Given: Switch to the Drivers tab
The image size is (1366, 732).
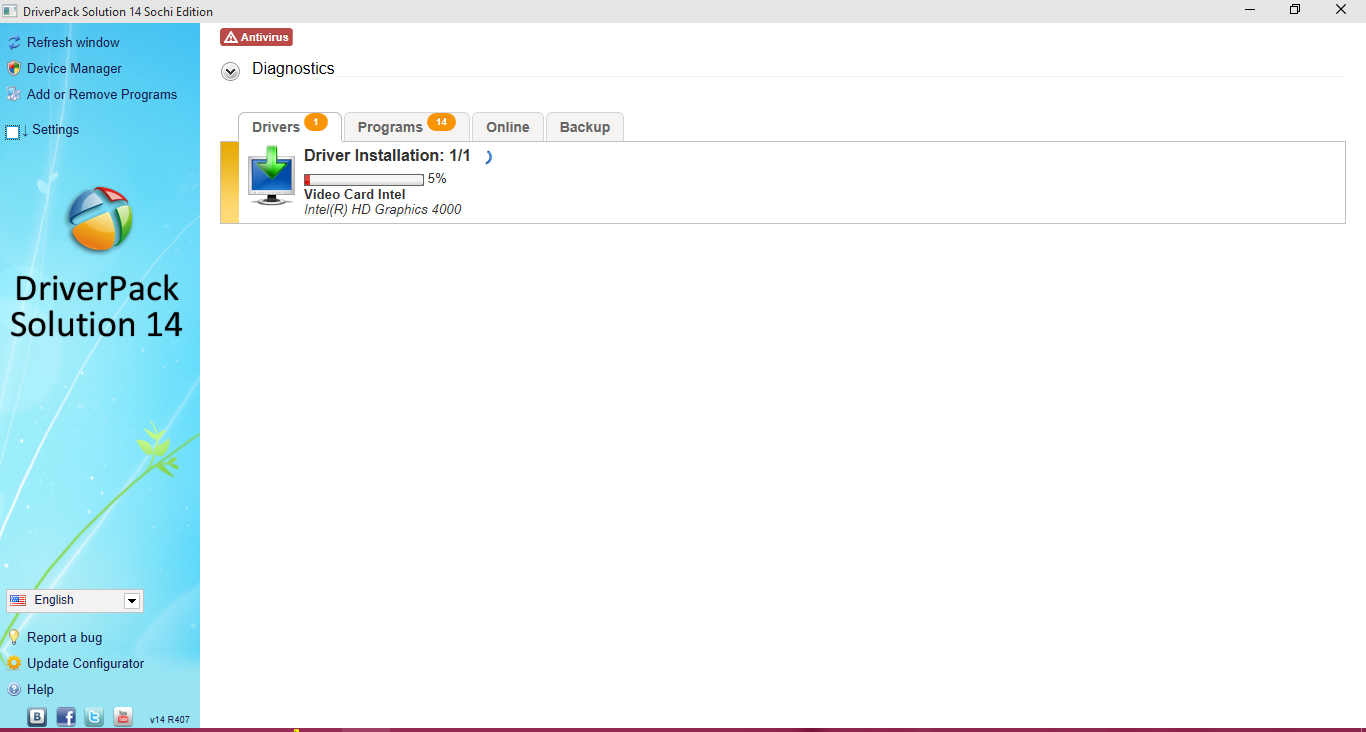Looking at the screenshot, I should (x=290, y=127).
